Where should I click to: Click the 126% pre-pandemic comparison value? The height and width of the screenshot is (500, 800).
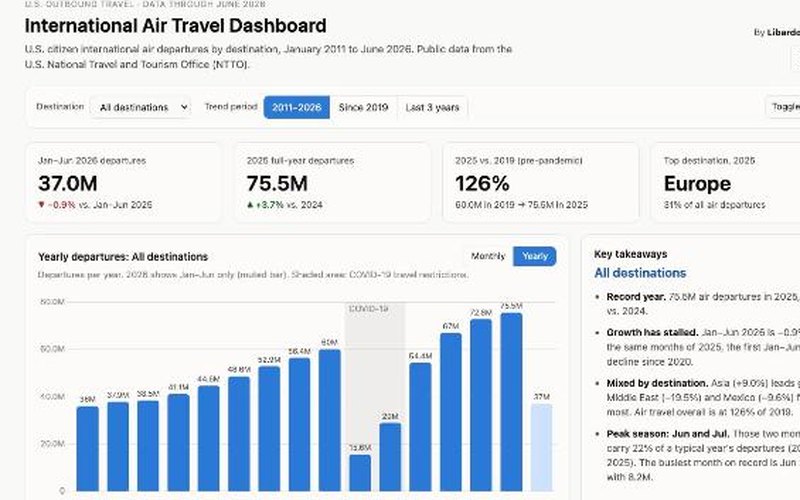click(x=482, y=184)
